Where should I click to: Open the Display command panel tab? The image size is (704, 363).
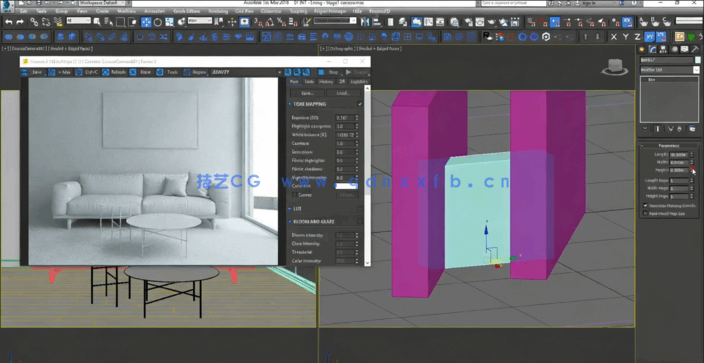point(685,49)
